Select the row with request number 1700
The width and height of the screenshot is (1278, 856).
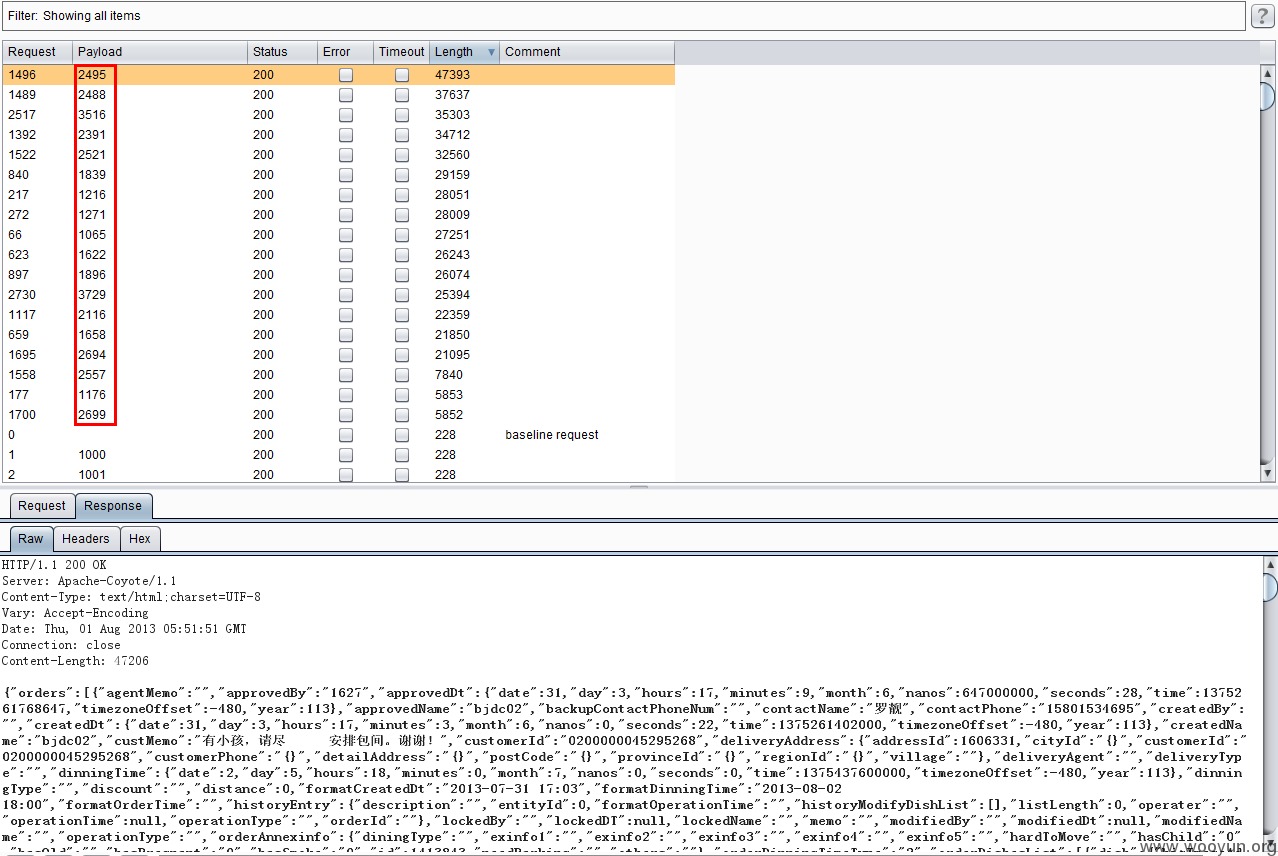(x=338, y=415)
